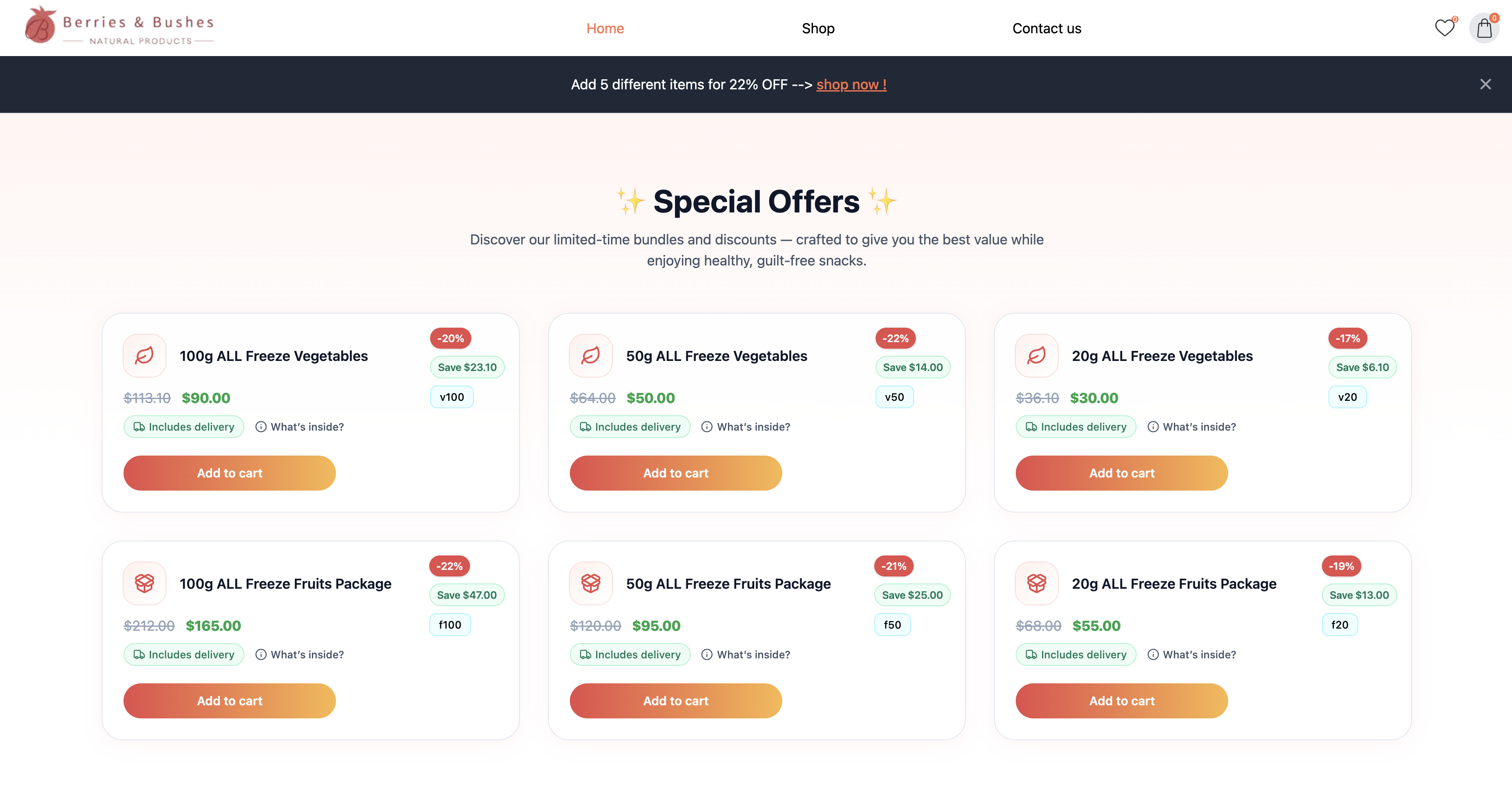This screenshot has height=806, width=1512.
Task: Select the Contact us navigation item
Action: tap(1046, 28)
